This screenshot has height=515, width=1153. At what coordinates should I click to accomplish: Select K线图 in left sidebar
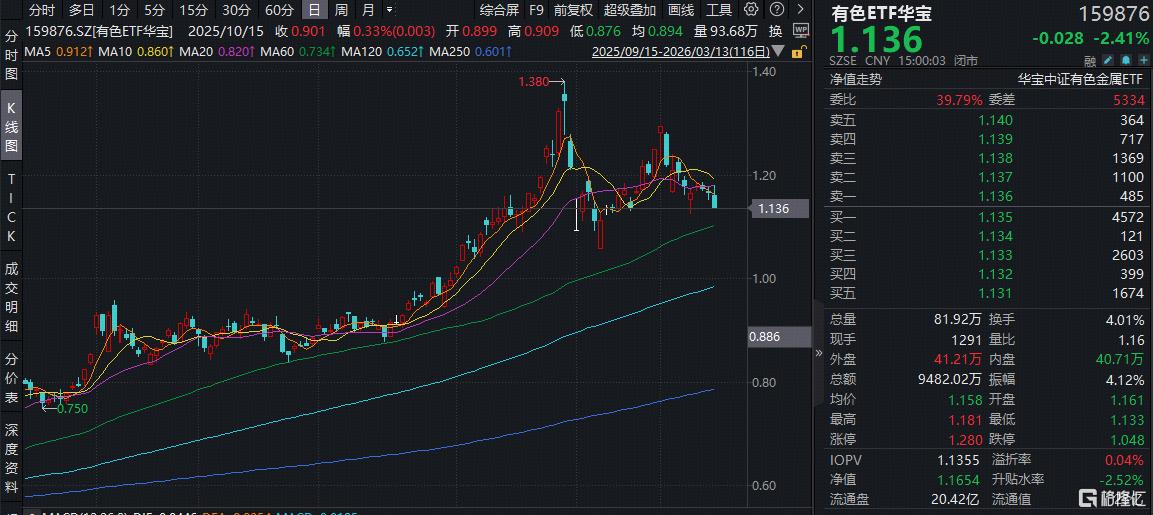tap(12, 125)
